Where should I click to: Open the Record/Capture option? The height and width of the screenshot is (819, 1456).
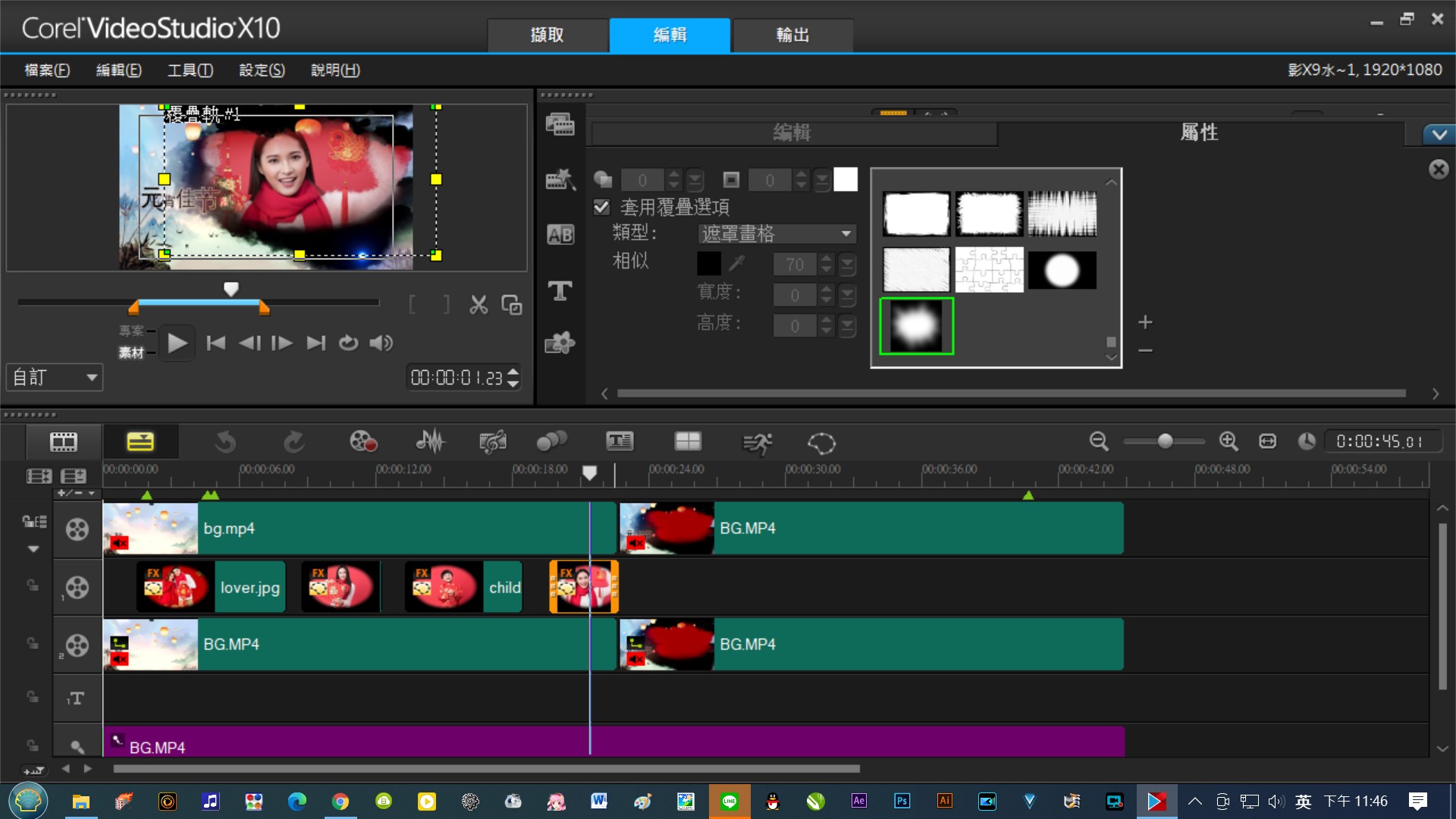[x=362, y=441]
